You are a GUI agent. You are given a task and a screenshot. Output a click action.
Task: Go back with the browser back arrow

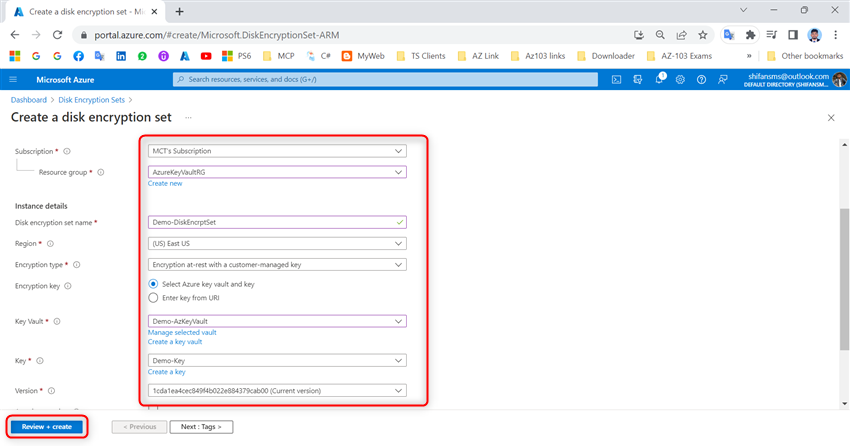tap(15, 35)
